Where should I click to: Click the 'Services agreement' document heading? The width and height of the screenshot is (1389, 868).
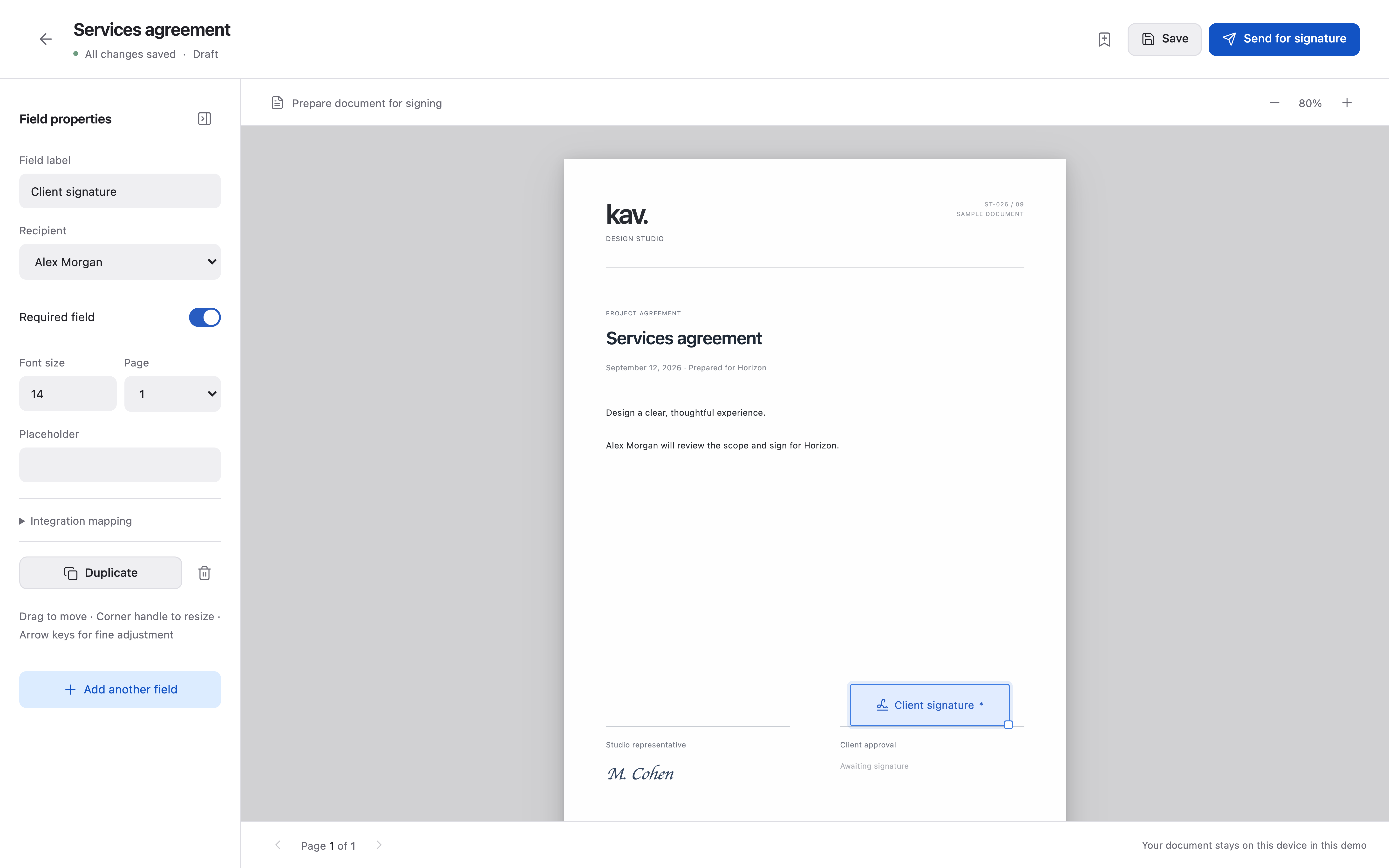click(x=684, y=338)
